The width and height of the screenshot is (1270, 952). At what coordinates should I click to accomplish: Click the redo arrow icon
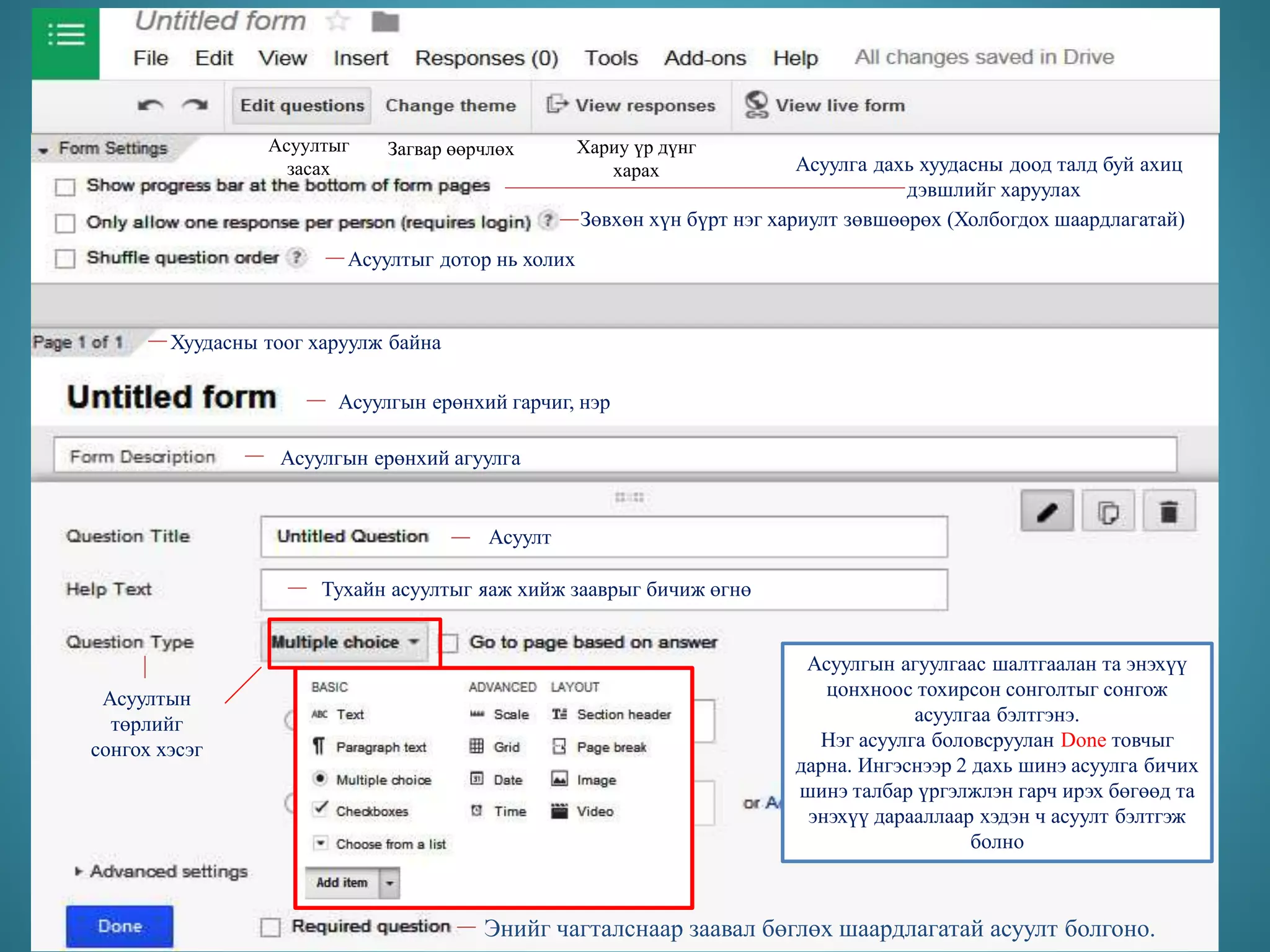click(x=195, y=105)
